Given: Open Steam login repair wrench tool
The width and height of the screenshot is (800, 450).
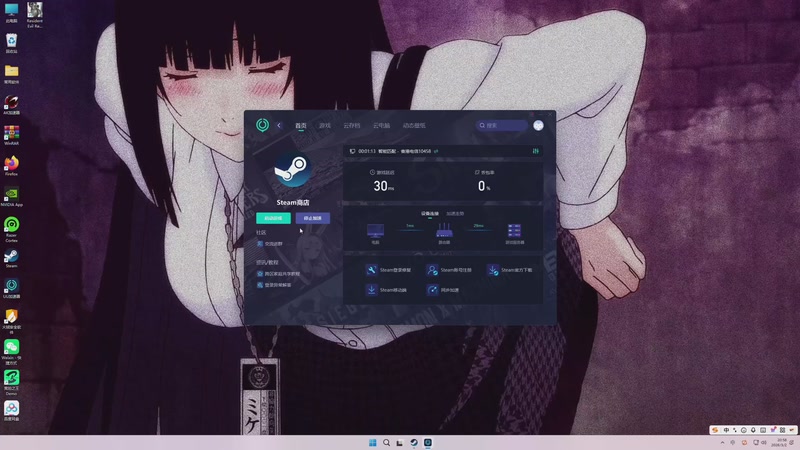Looking at the screenshot, I should [389, 270].
